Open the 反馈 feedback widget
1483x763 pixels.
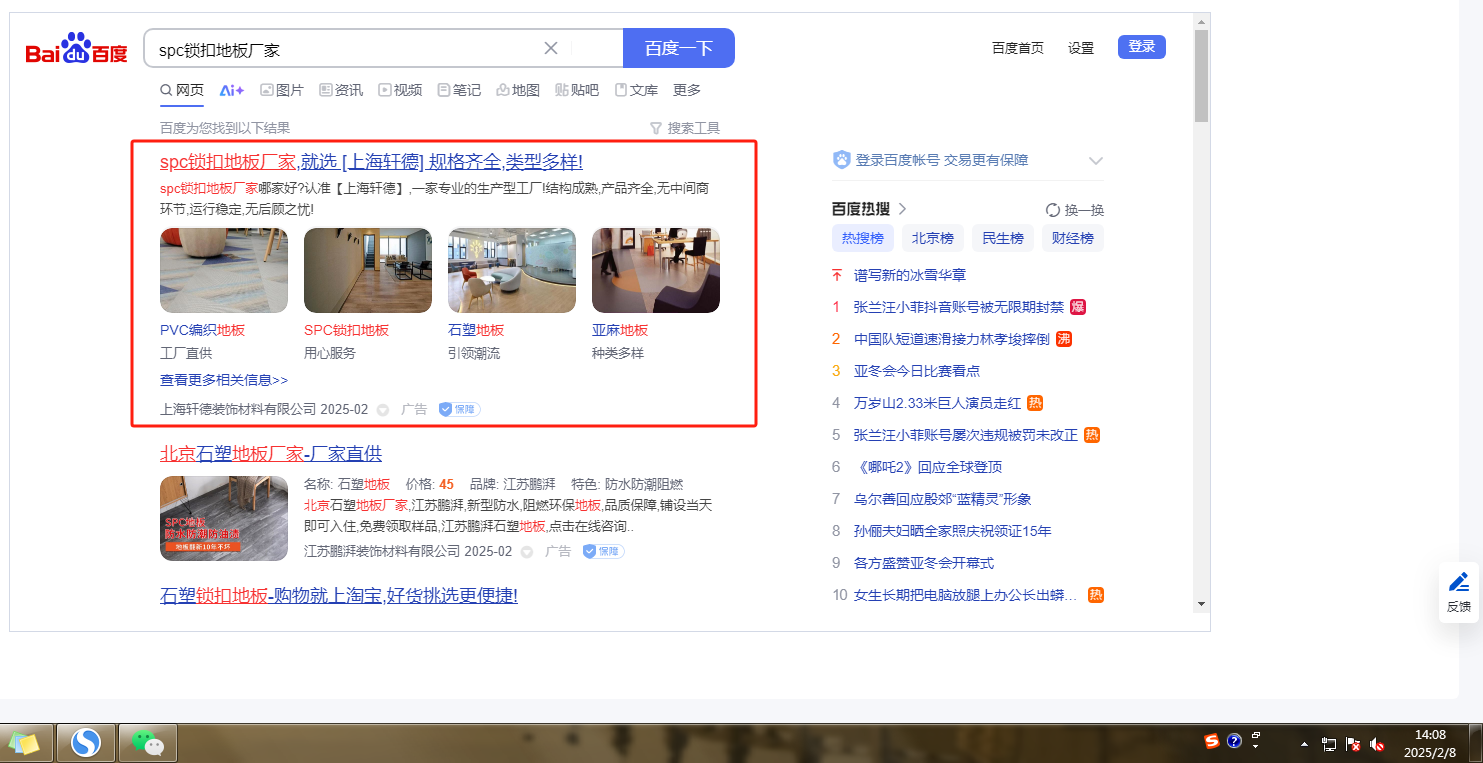1459,593
